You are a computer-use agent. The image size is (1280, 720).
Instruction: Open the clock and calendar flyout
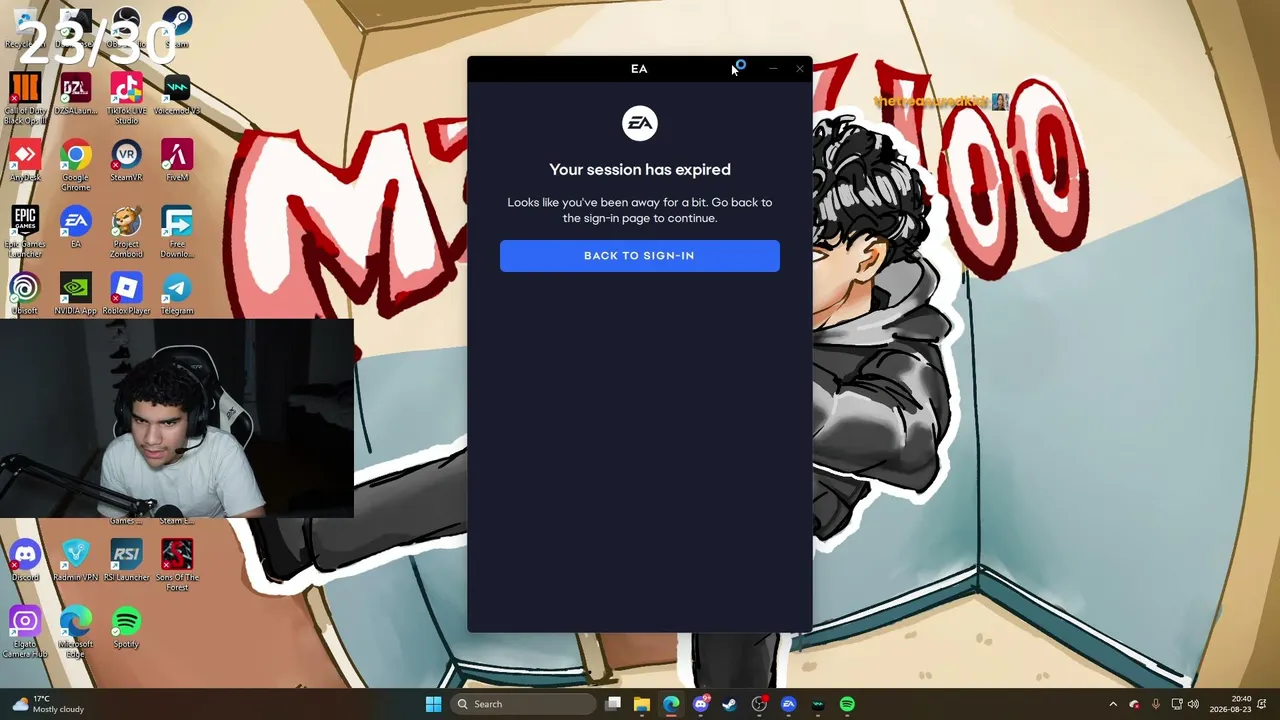click(x=1231, y=704)
